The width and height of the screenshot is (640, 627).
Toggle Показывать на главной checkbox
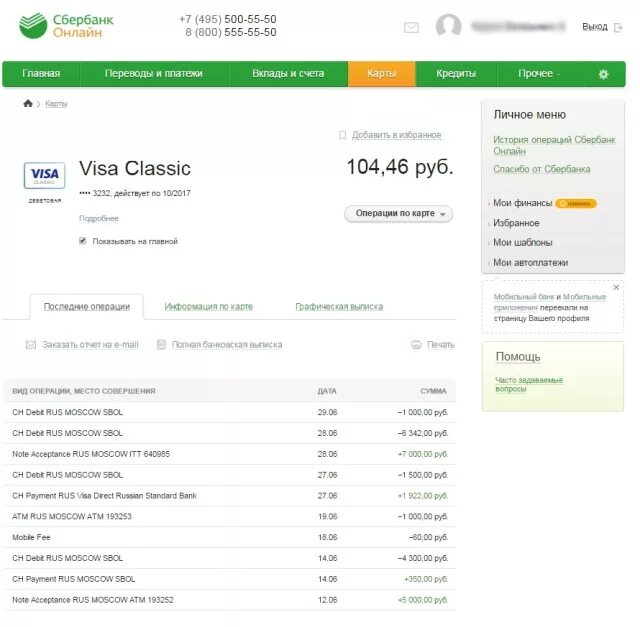[x=83, y=241]
